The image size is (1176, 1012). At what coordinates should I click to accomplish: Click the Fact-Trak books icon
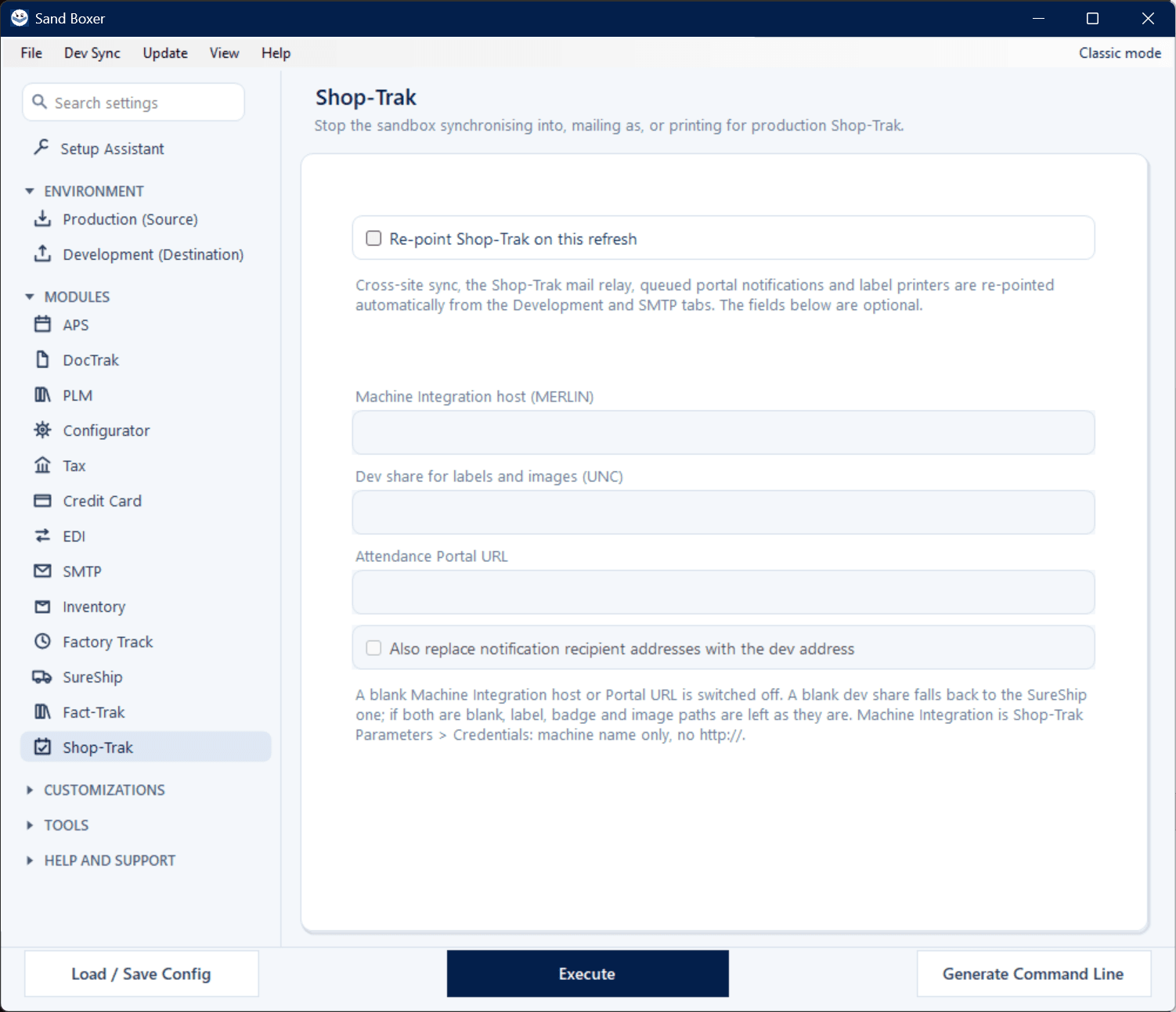click(x=43, y=711)
